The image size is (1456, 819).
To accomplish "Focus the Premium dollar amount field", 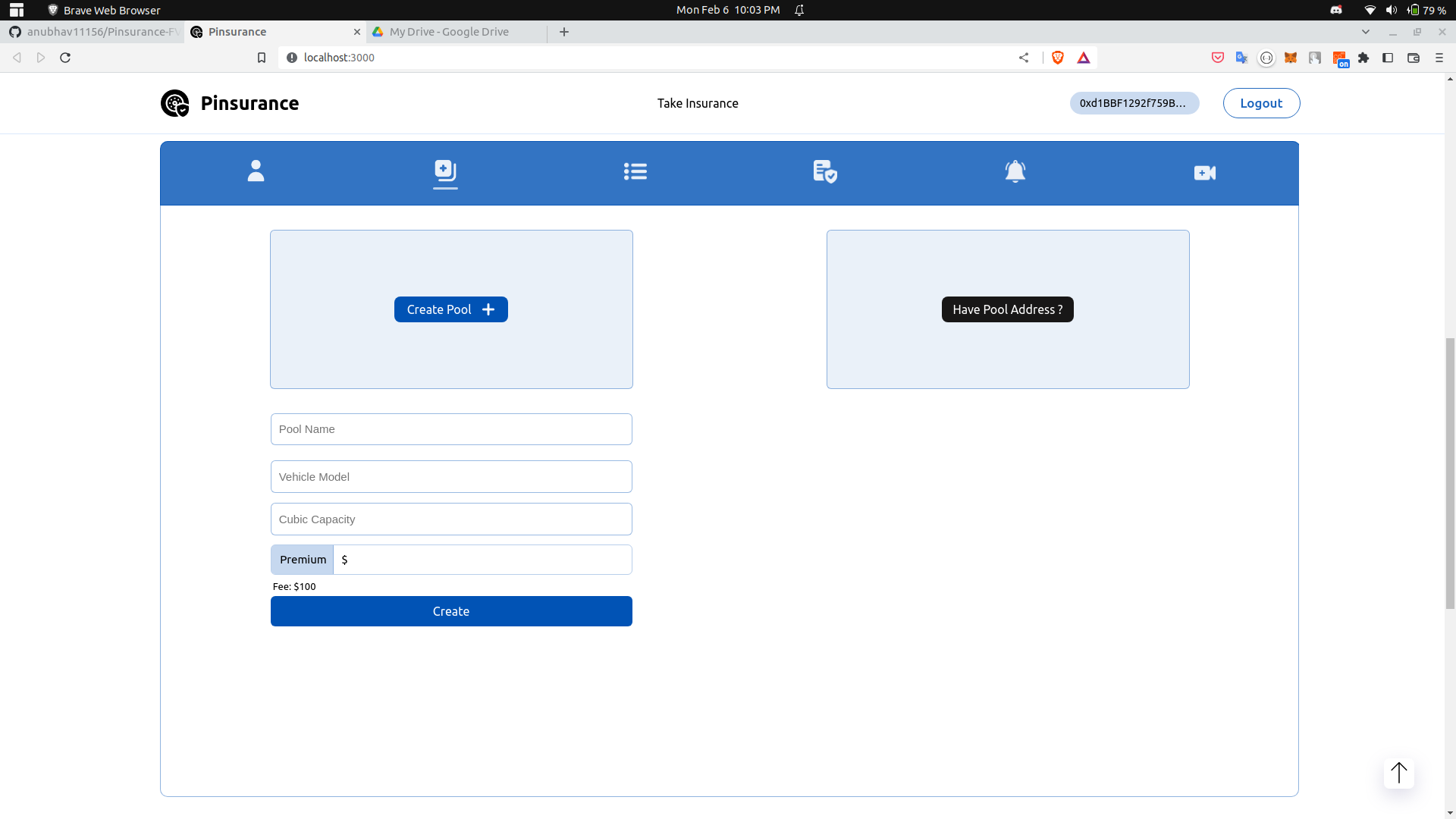I will tap(482, 560).
